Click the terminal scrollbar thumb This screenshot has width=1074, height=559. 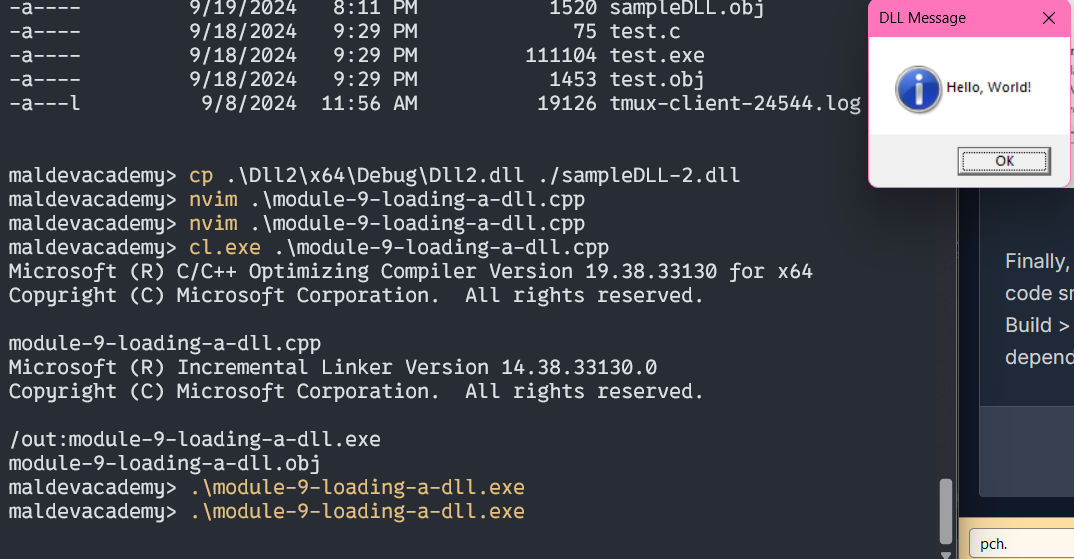[x=946, y=510]
